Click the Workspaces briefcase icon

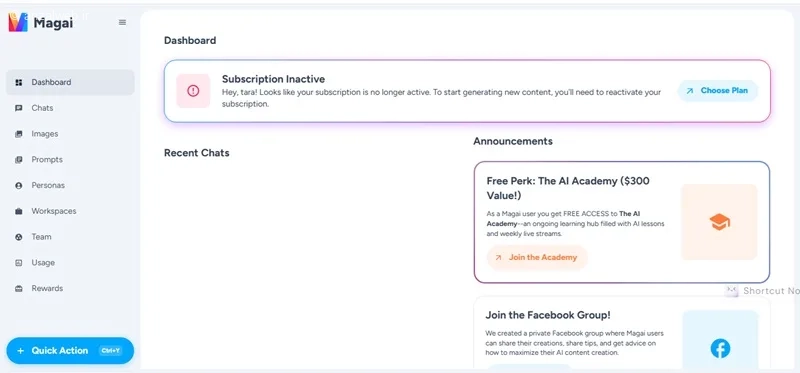pyautogui.click(x=19, y=211)
